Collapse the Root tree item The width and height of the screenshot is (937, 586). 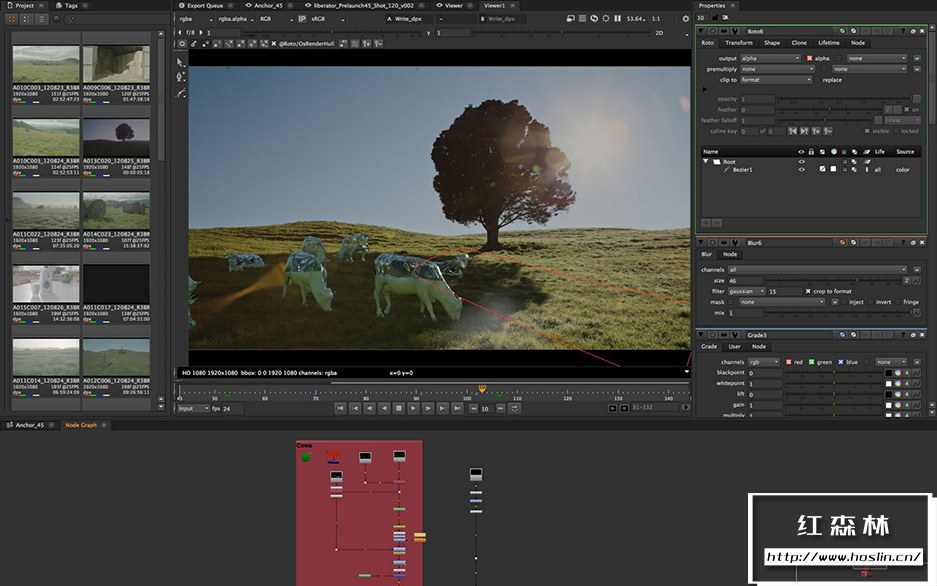[706, 161]
